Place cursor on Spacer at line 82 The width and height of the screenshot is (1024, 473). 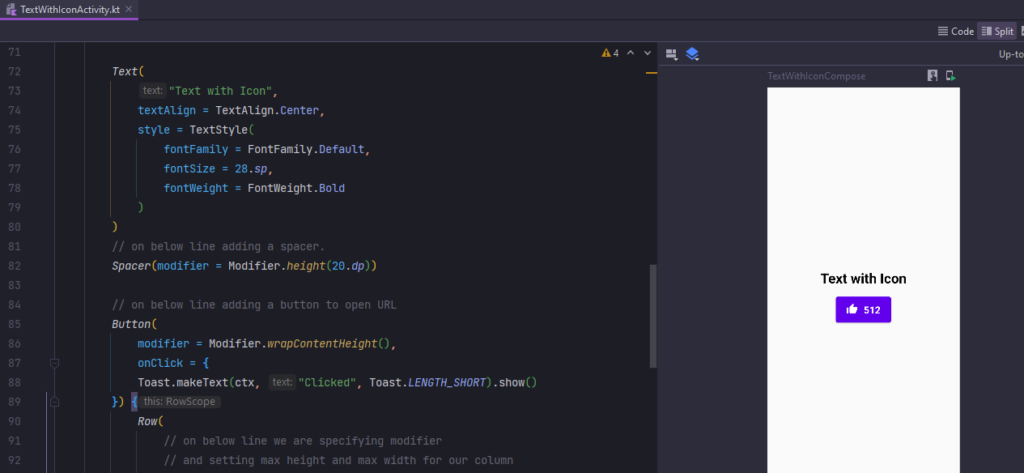click(131, 266)
